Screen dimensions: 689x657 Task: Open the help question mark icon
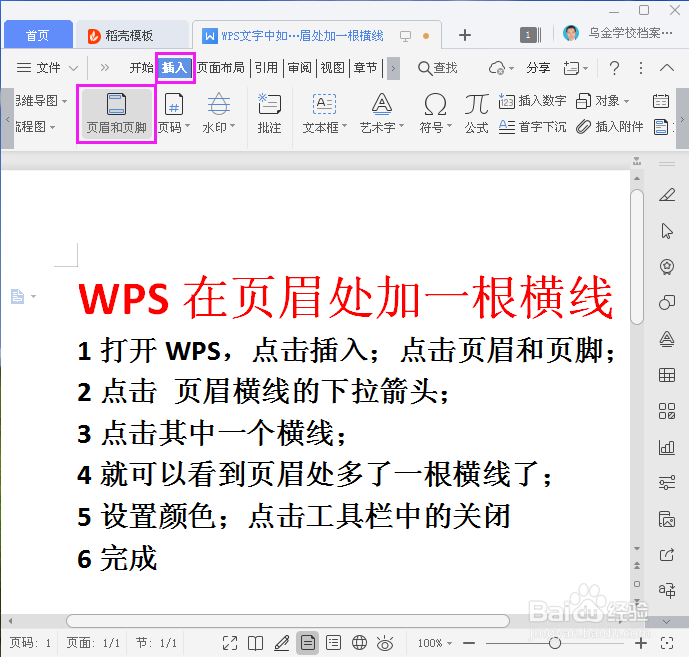[614, 68]
